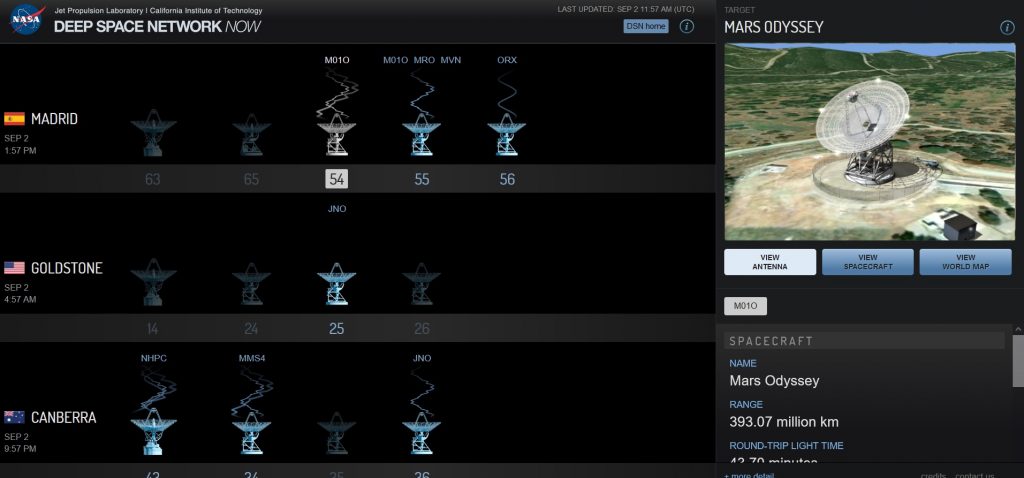Select Goldstone antenna dish 26
This screenshot has width=1024, height=478.
422,283
